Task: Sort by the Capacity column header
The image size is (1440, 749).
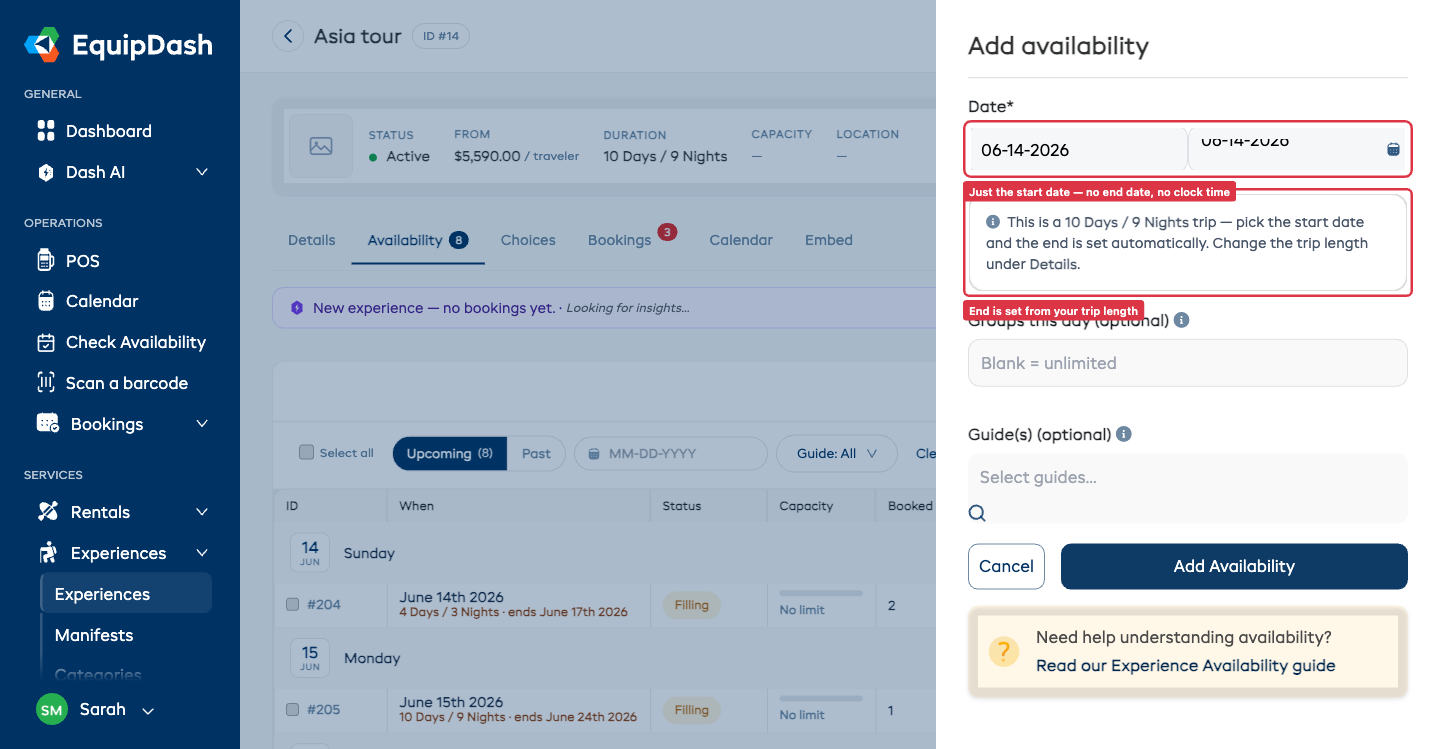Action: click(x=806, y=506)
